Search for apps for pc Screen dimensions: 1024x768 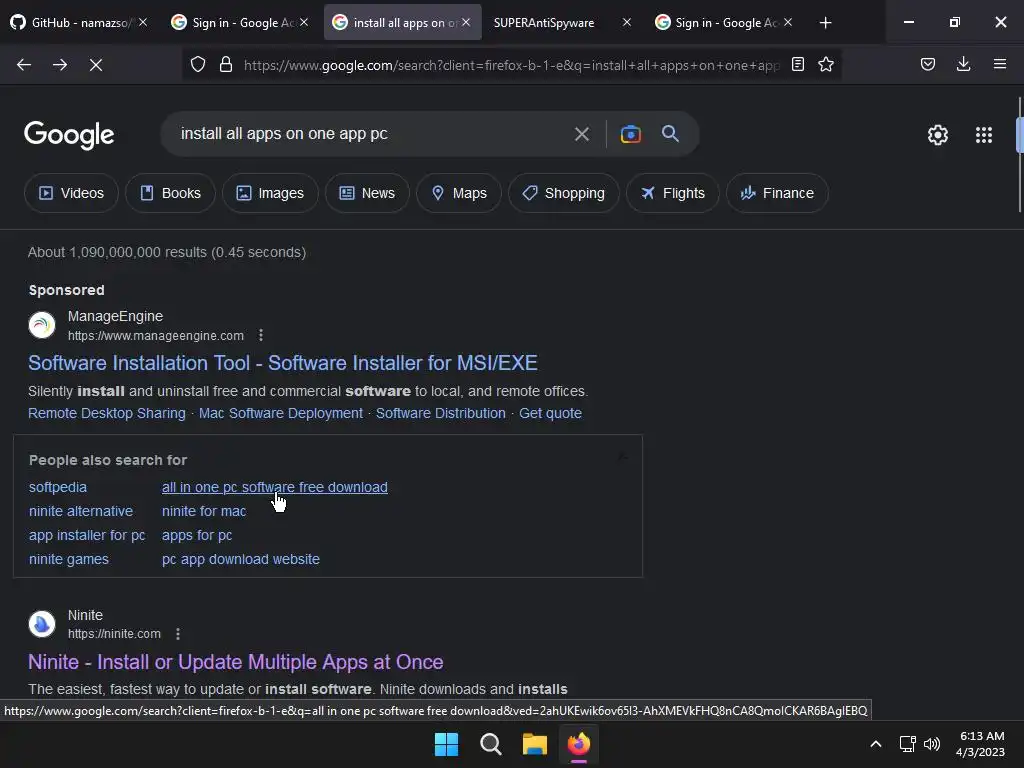197,536
